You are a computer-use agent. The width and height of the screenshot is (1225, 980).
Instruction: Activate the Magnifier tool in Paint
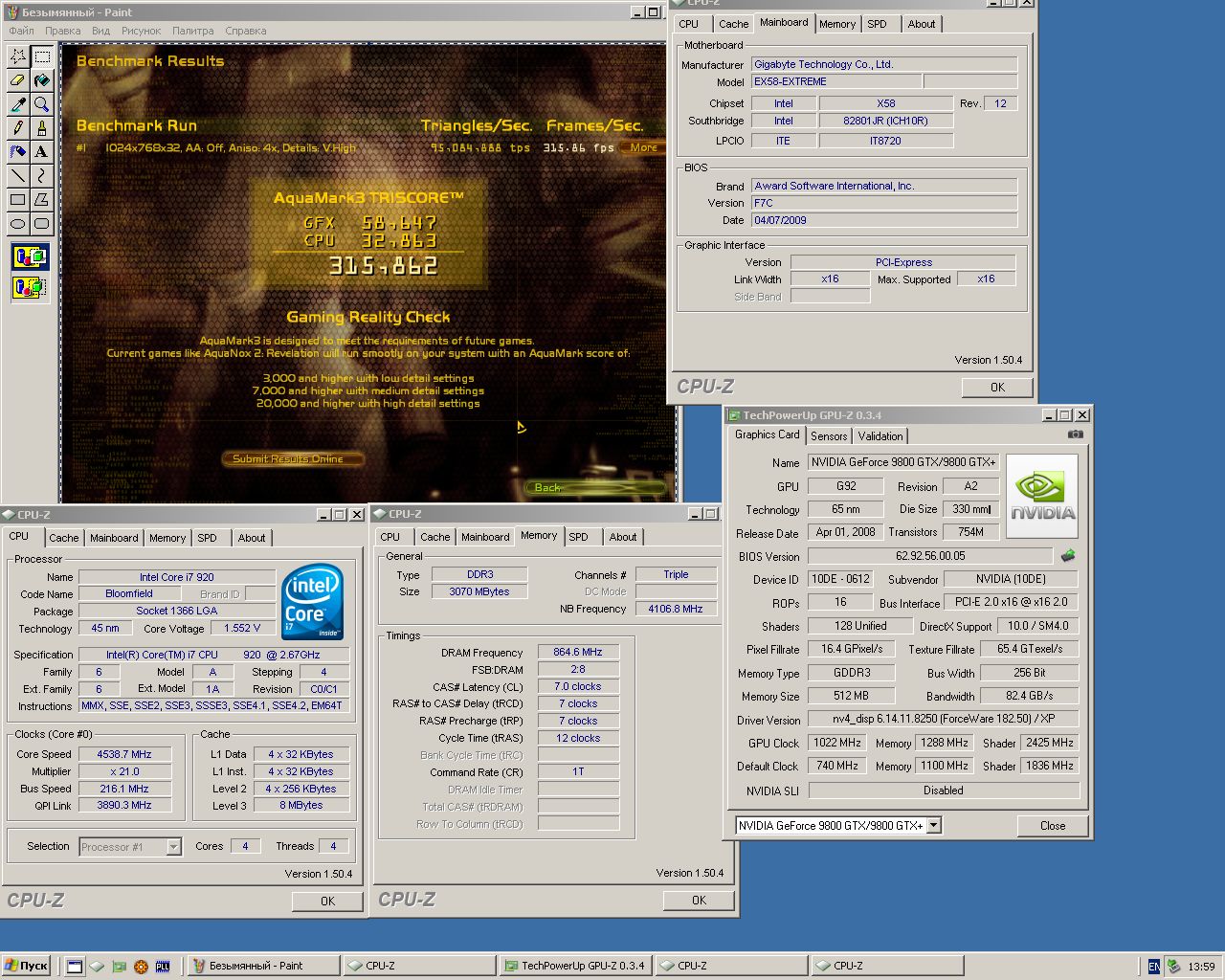tap(41, 104)
